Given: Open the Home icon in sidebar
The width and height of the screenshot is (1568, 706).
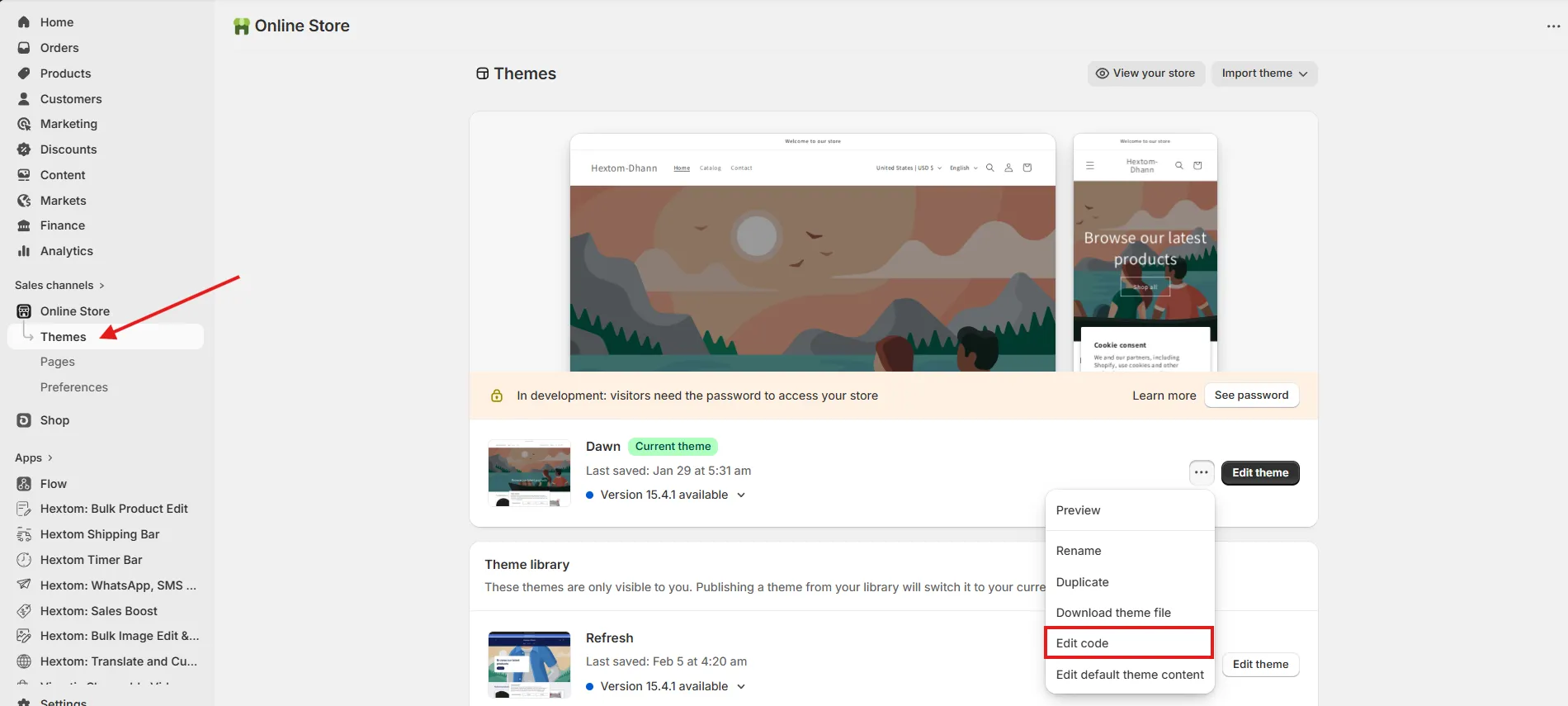Looking at the screenshot, I should tap(24, 22).
